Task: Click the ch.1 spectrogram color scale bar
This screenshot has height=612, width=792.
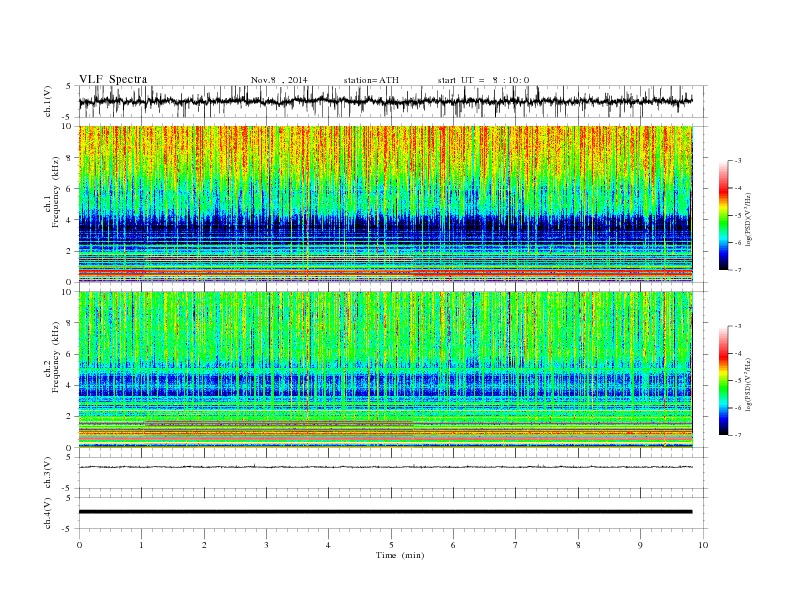Action: pyautogui.click(x=723, y=215)
